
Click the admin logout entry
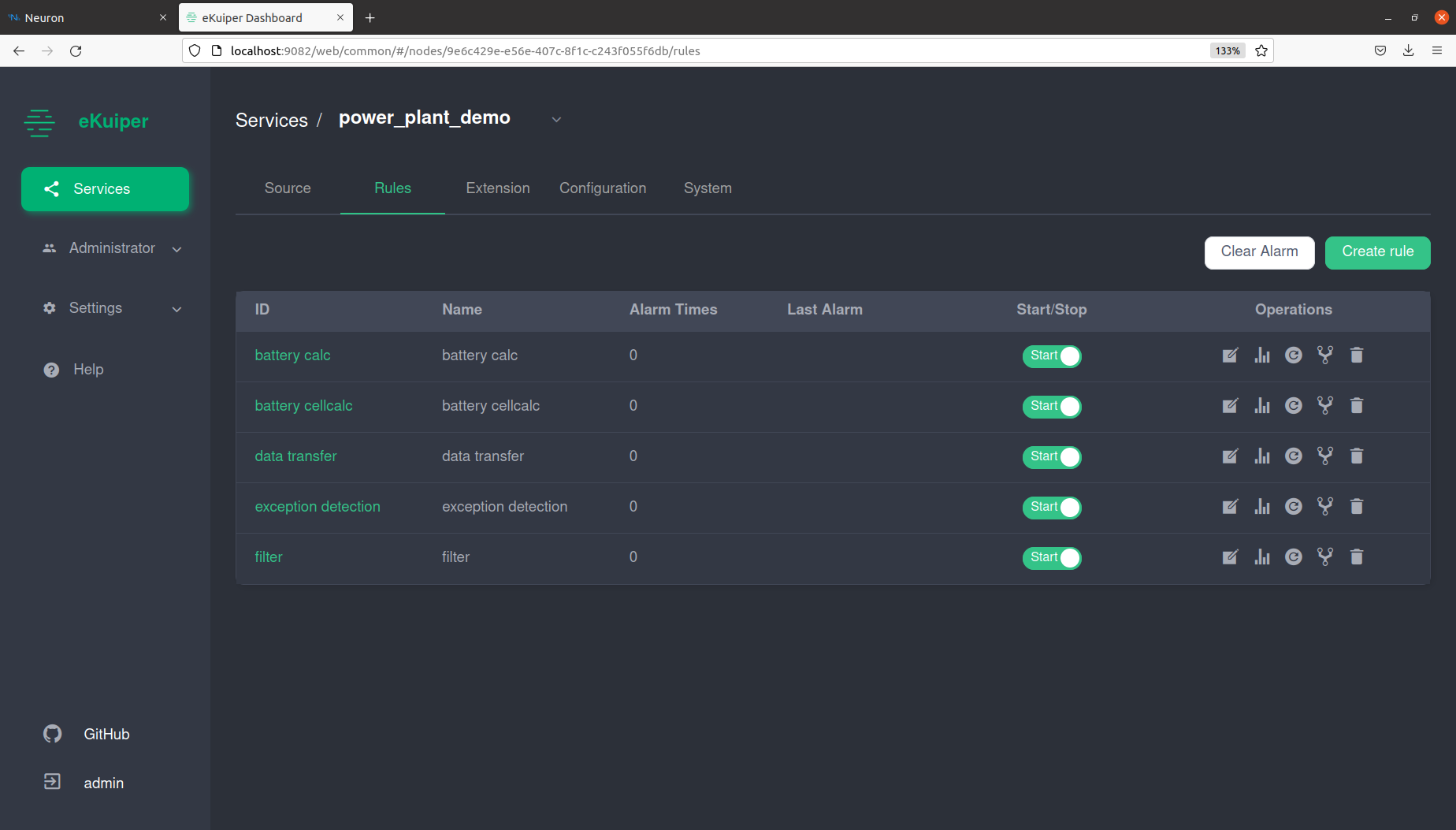click(84, 783)
